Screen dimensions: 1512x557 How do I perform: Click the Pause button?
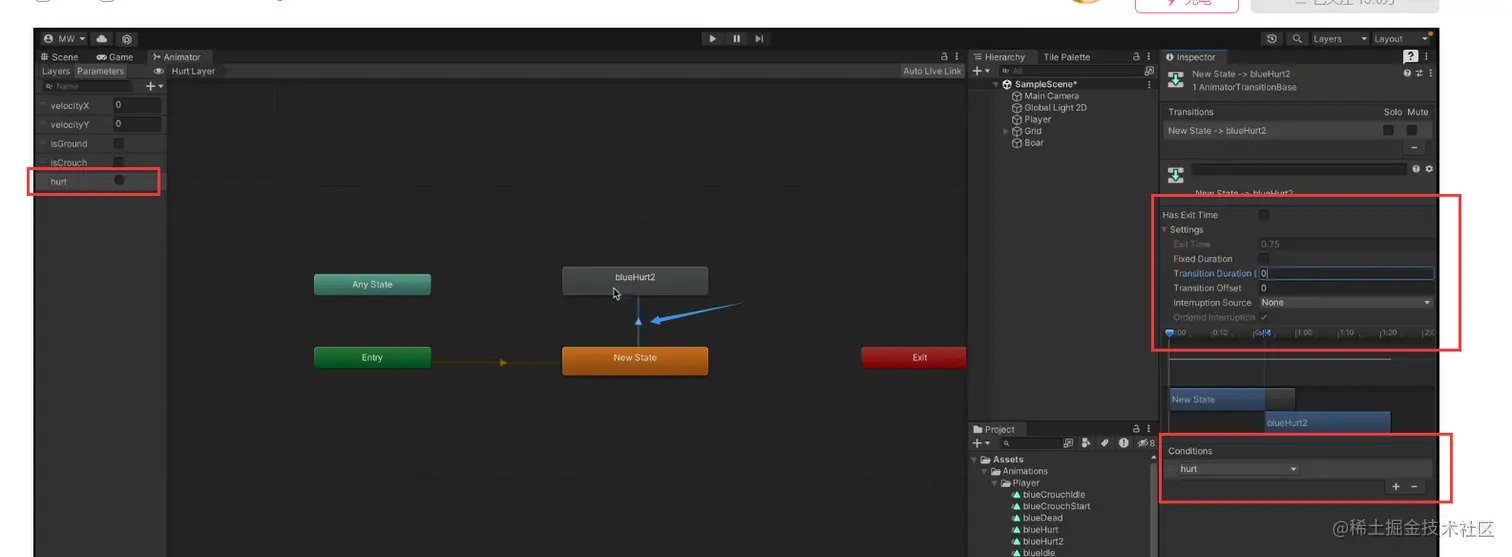point(737,39)
